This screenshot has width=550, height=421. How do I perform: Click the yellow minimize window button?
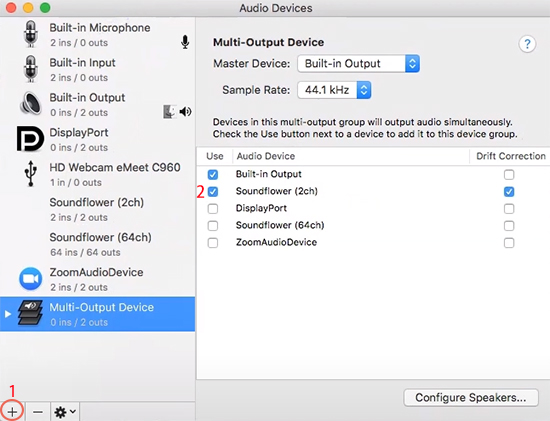28,7
